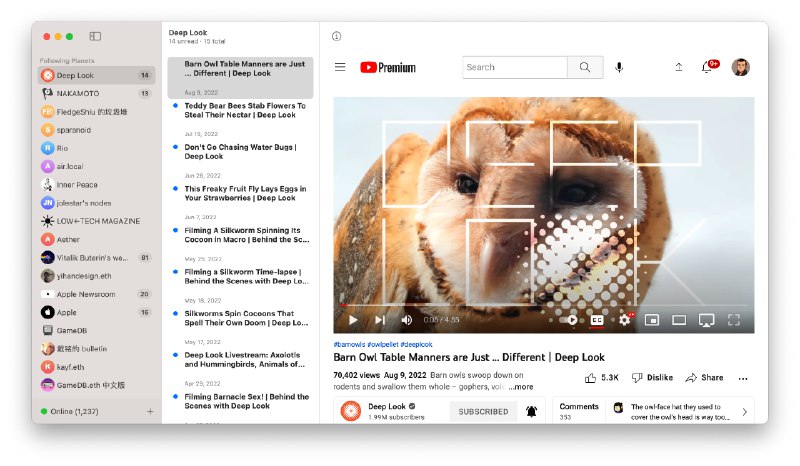The width and height of the screenshot is (800, 466).
Task: Toggle the sidebar visibility button
Action: (x=95, y=36)
